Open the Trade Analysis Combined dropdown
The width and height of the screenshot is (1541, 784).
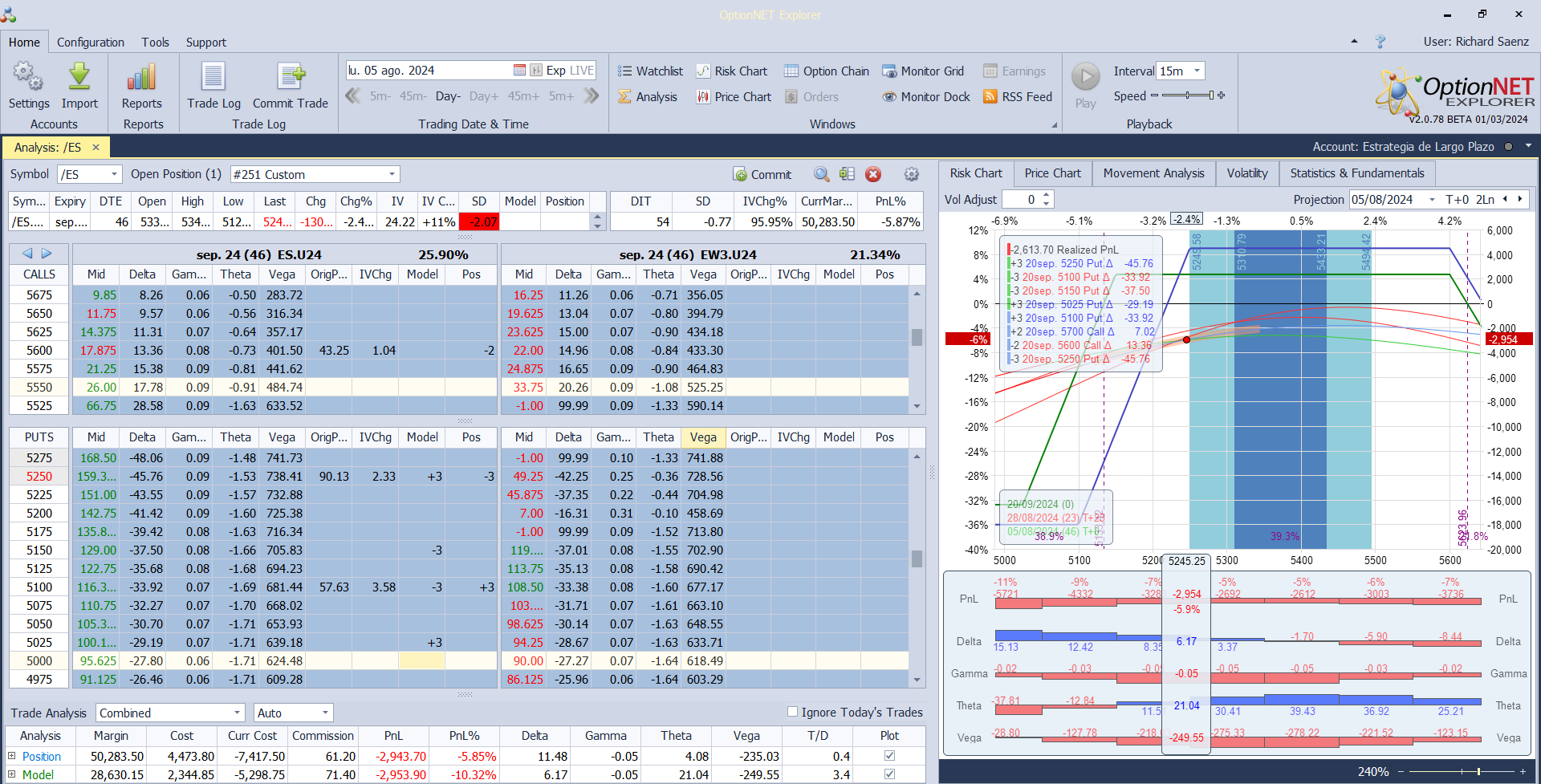[x=237, y=713]
